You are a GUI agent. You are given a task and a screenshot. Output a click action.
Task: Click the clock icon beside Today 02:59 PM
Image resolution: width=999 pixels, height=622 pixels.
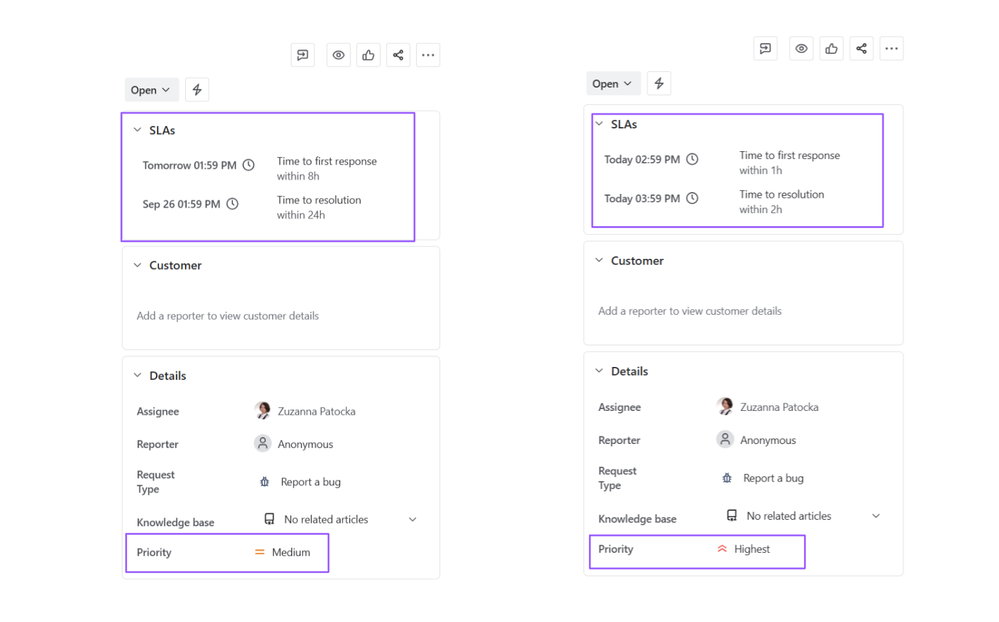[x=692, y=159]
